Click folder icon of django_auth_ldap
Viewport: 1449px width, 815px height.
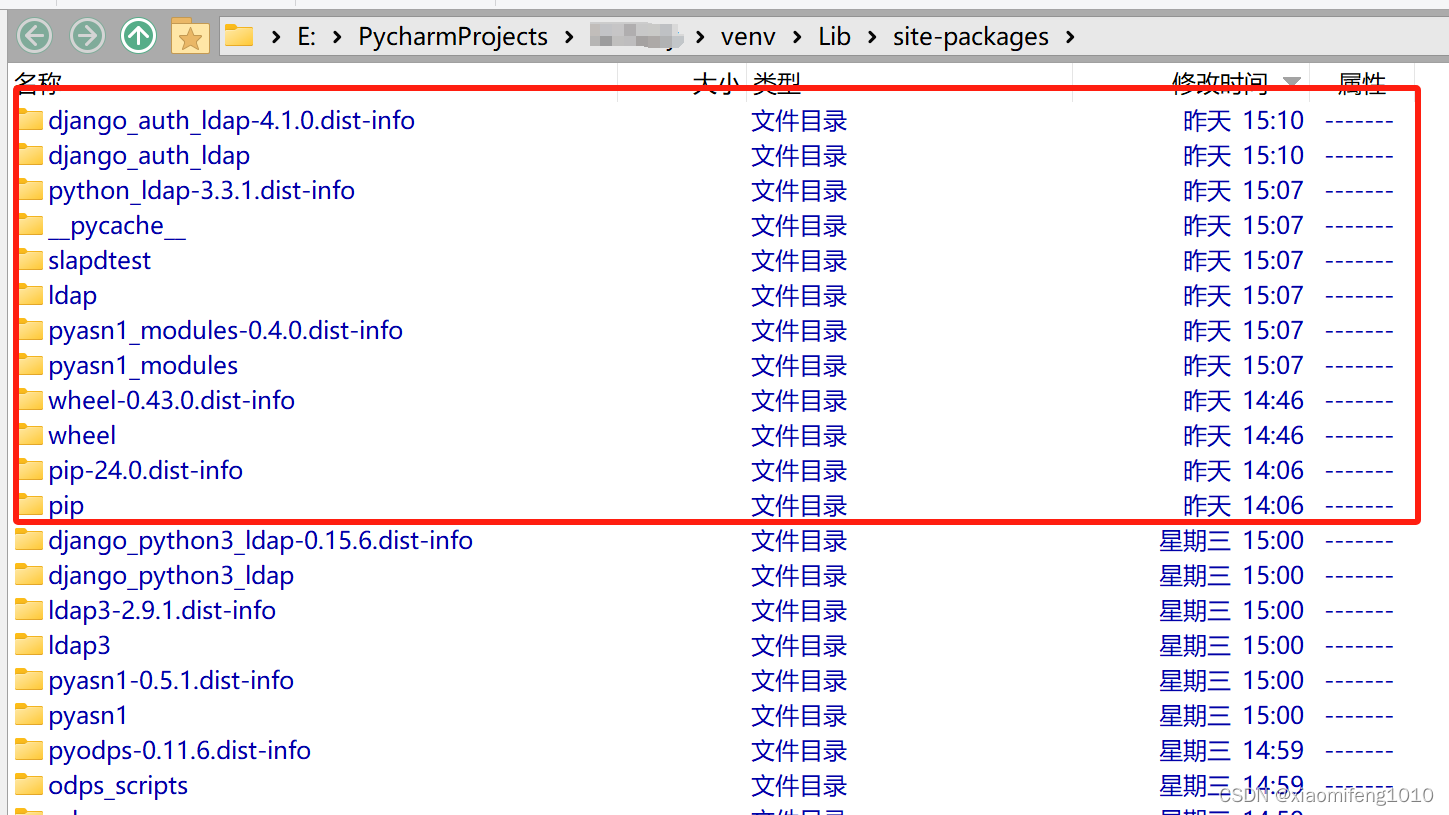coord(30,155)
